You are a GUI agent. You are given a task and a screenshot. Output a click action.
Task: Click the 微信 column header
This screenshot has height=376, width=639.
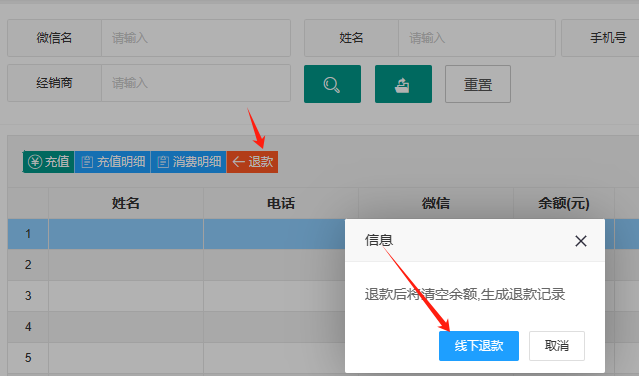tap(436, 203)
